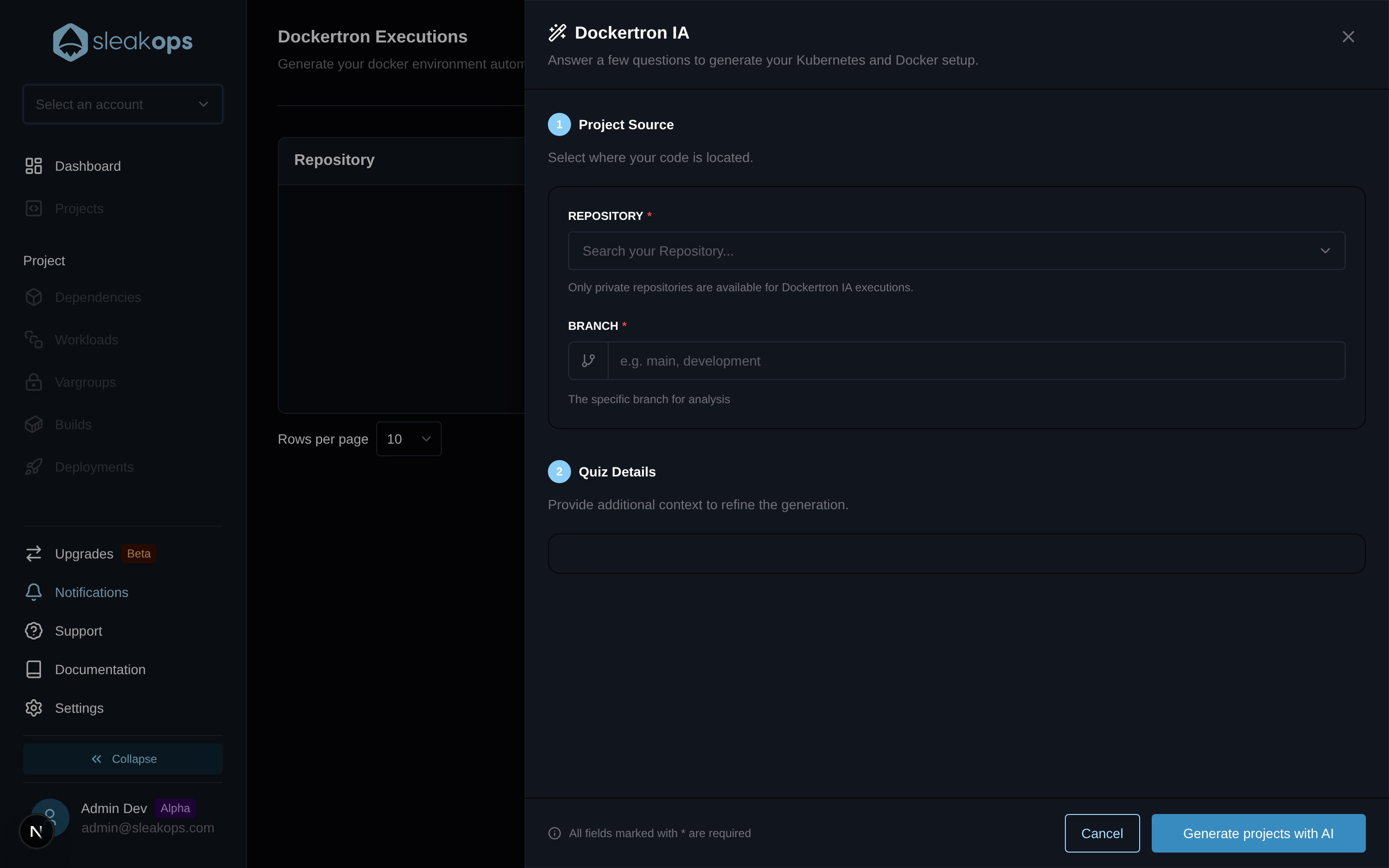Click the chevron in the Repository combo box
The image size is (1389, 868).
(x=1325, y=251)
